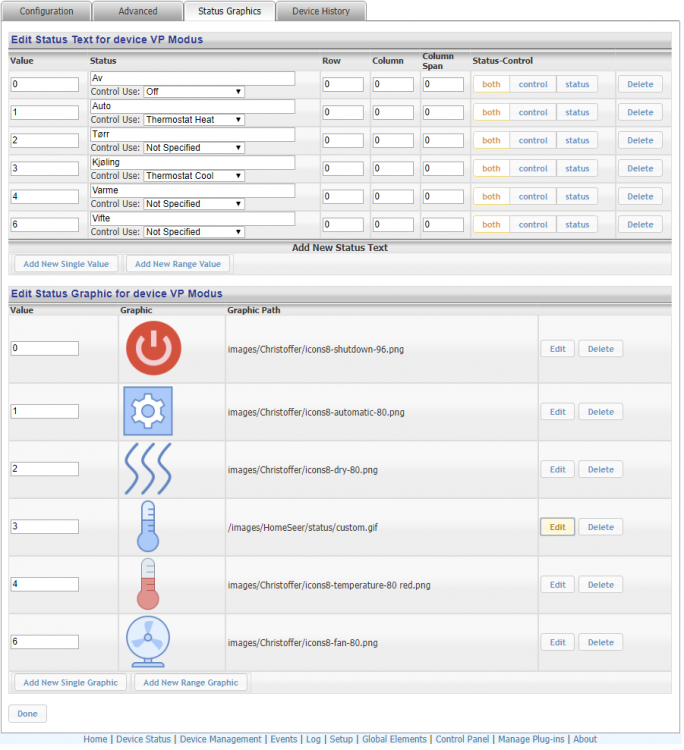Open the Configuration tab
The image size is (684, 750).
point(47,11)
